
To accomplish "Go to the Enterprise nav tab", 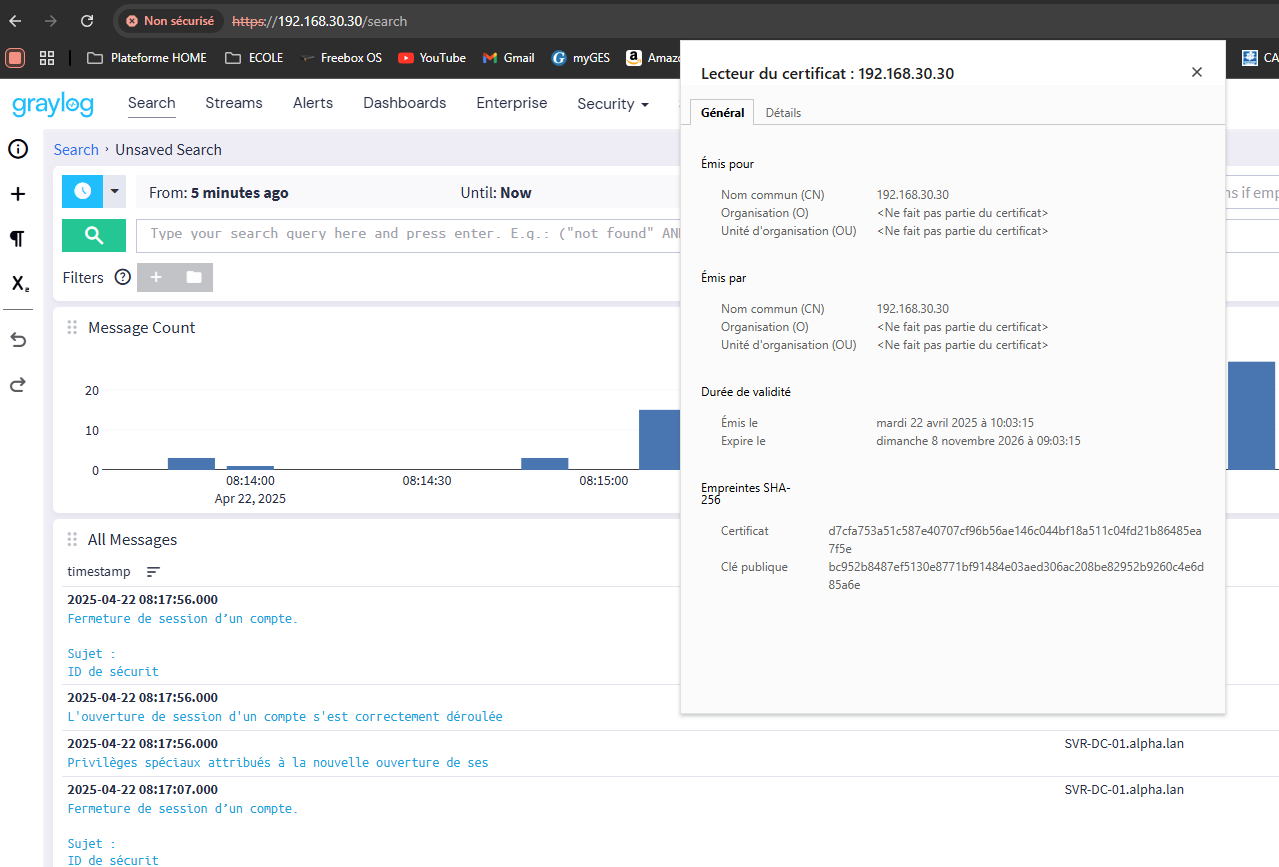I will 512,103.
